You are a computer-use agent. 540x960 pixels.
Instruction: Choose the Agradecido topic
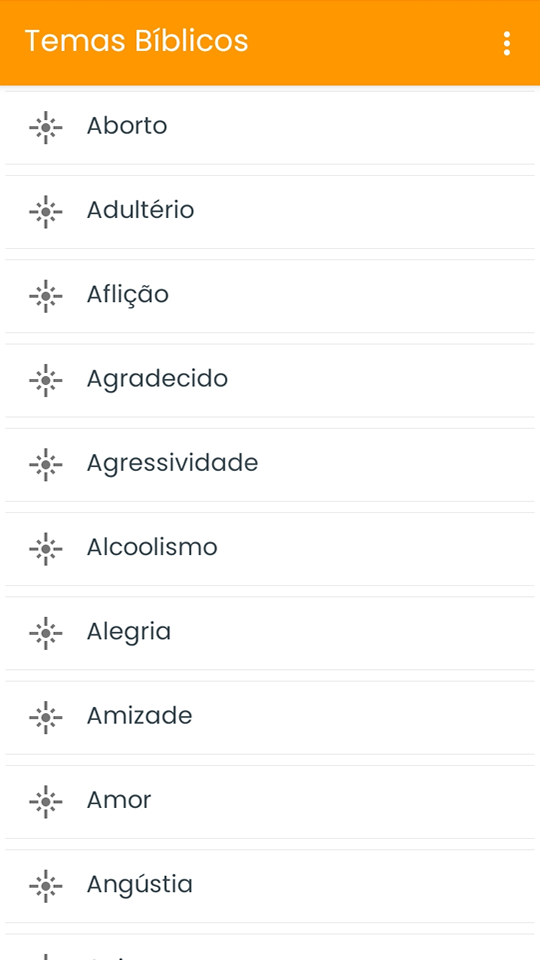(x=270, y=380)
